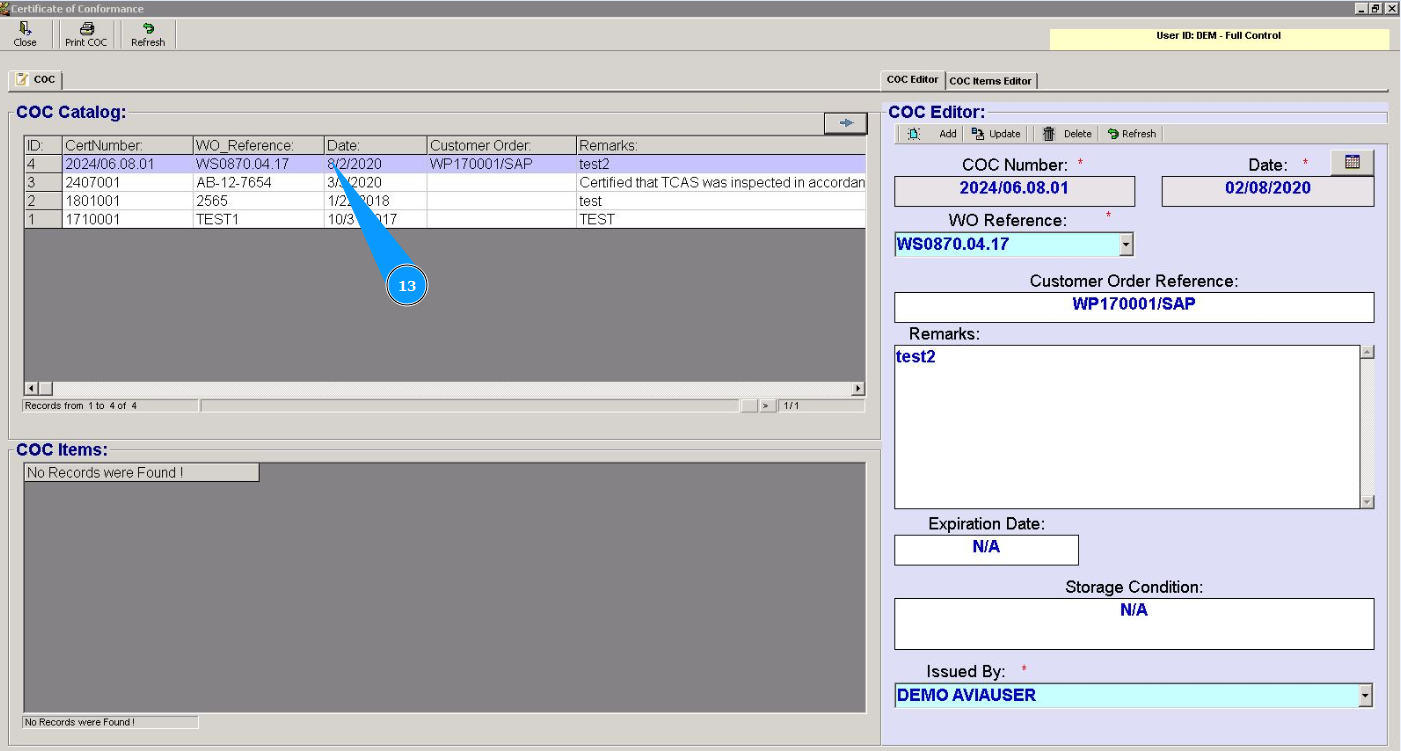1401x751 pixels.
Task: Open the COC Items Editor tab
Action: click(991, 81)
